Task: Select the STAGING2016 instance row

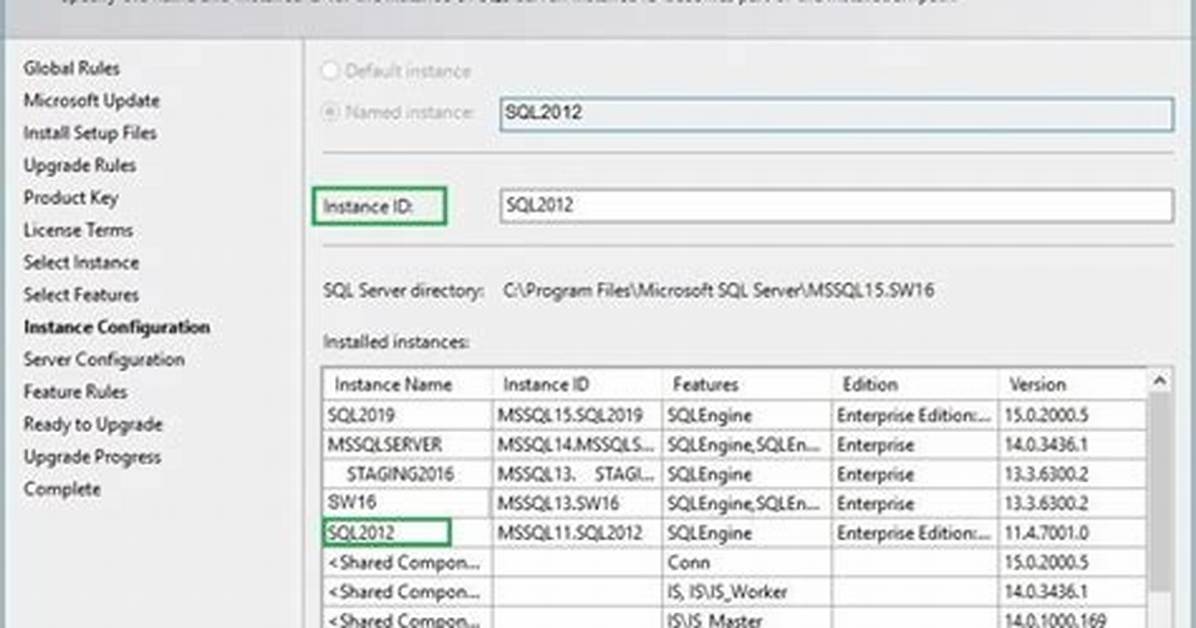Action: pyautogui.click(x=735, y=474)
